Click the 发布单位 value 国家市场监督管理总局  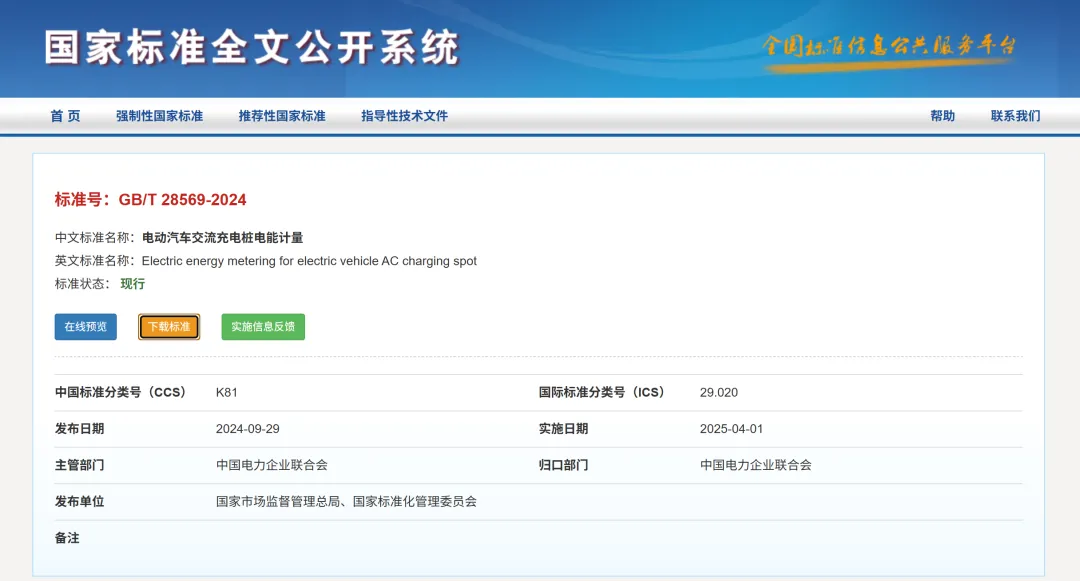pos(278,502)
